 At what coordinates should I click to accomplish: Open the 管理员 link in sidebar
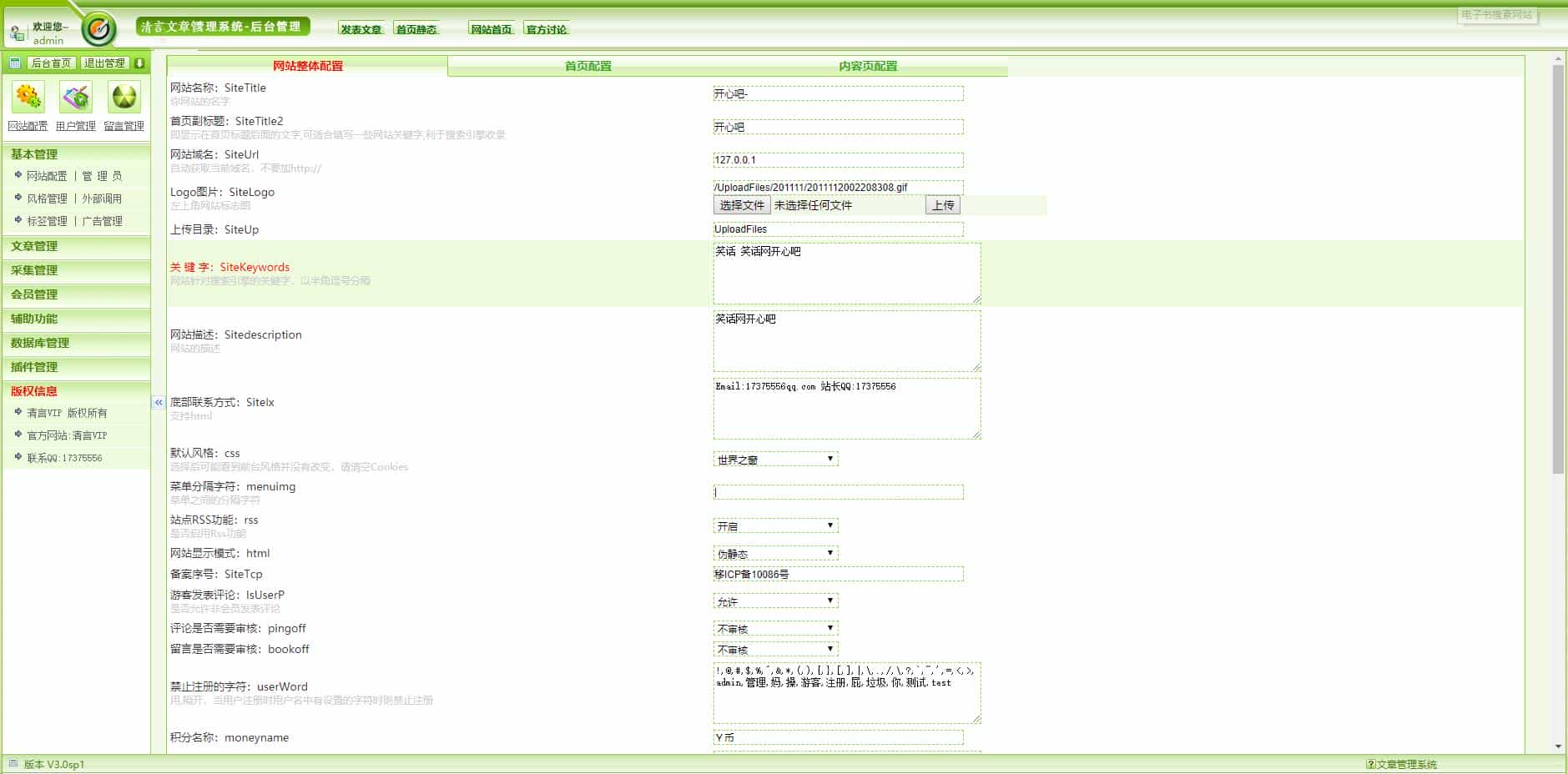coord(102,176)
